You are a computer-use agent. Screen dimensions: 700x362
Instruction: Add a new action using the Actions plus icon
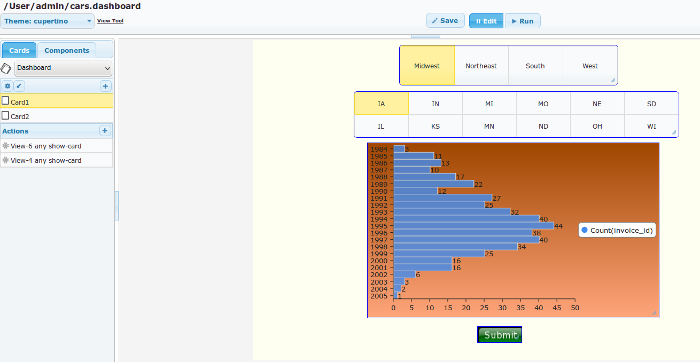(104, 131)
